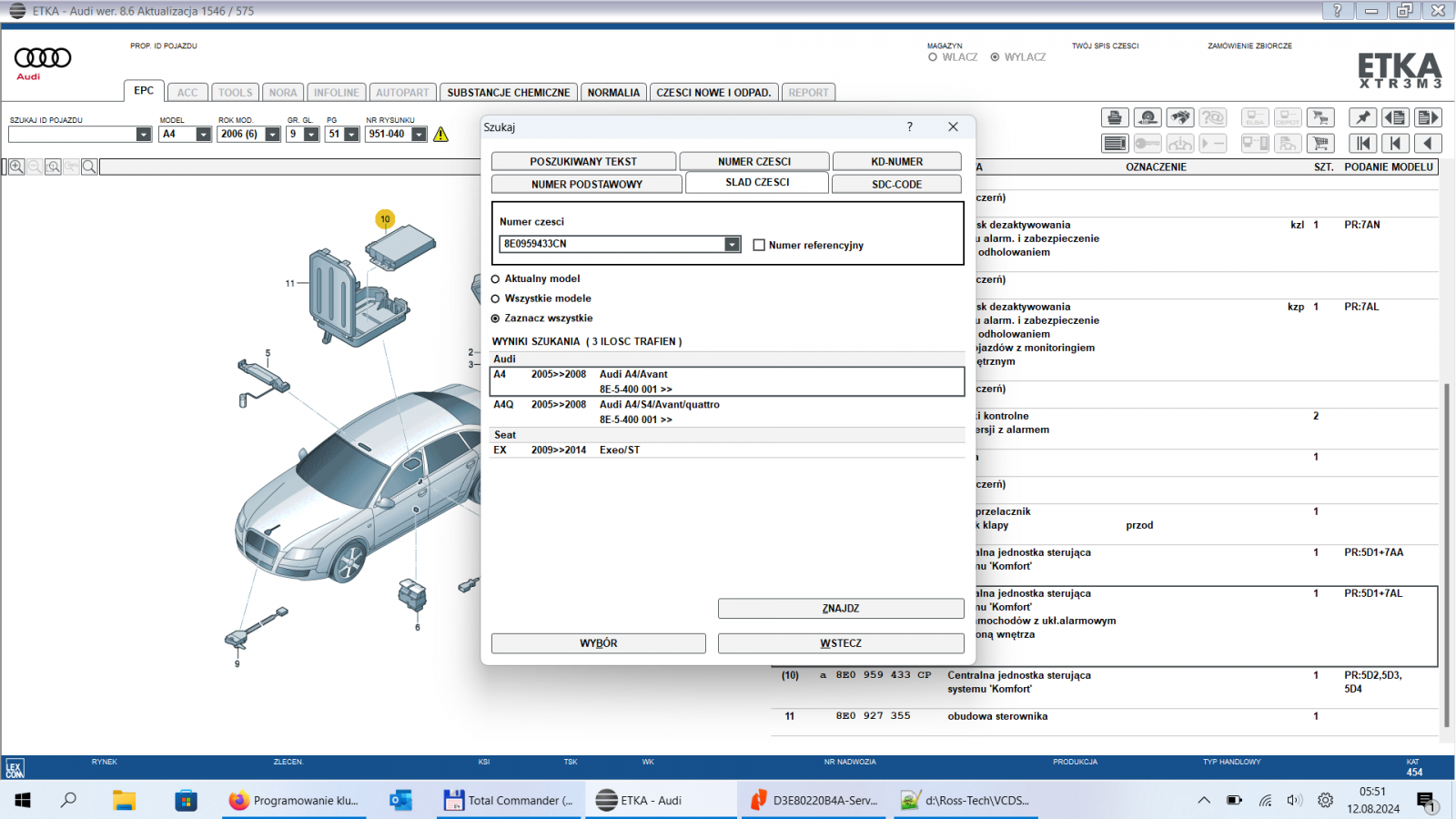Click the yellow warning triangle icon

(441, 135)
